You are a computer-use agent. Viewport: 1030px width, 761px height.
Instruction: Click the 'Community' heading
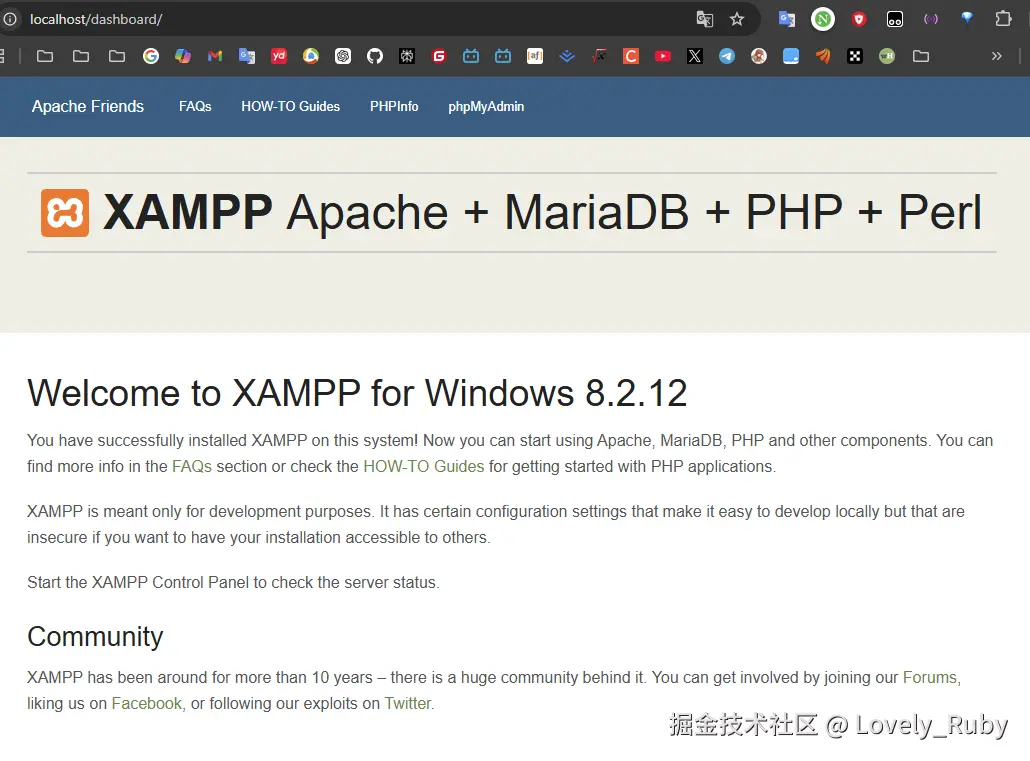(95, 637)
